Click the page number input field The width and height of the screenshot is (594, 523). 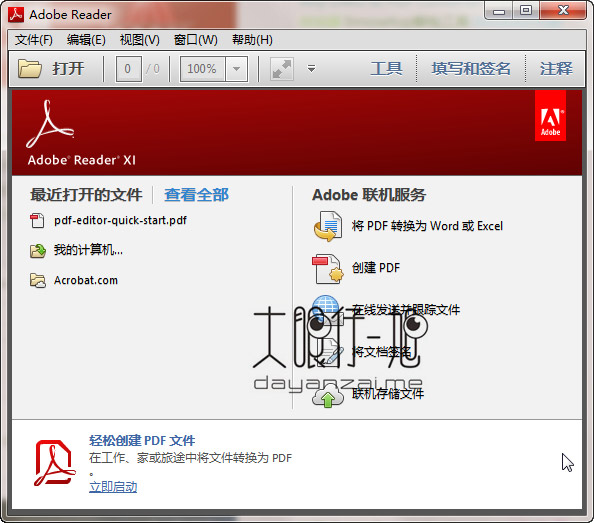coord(128,69)
